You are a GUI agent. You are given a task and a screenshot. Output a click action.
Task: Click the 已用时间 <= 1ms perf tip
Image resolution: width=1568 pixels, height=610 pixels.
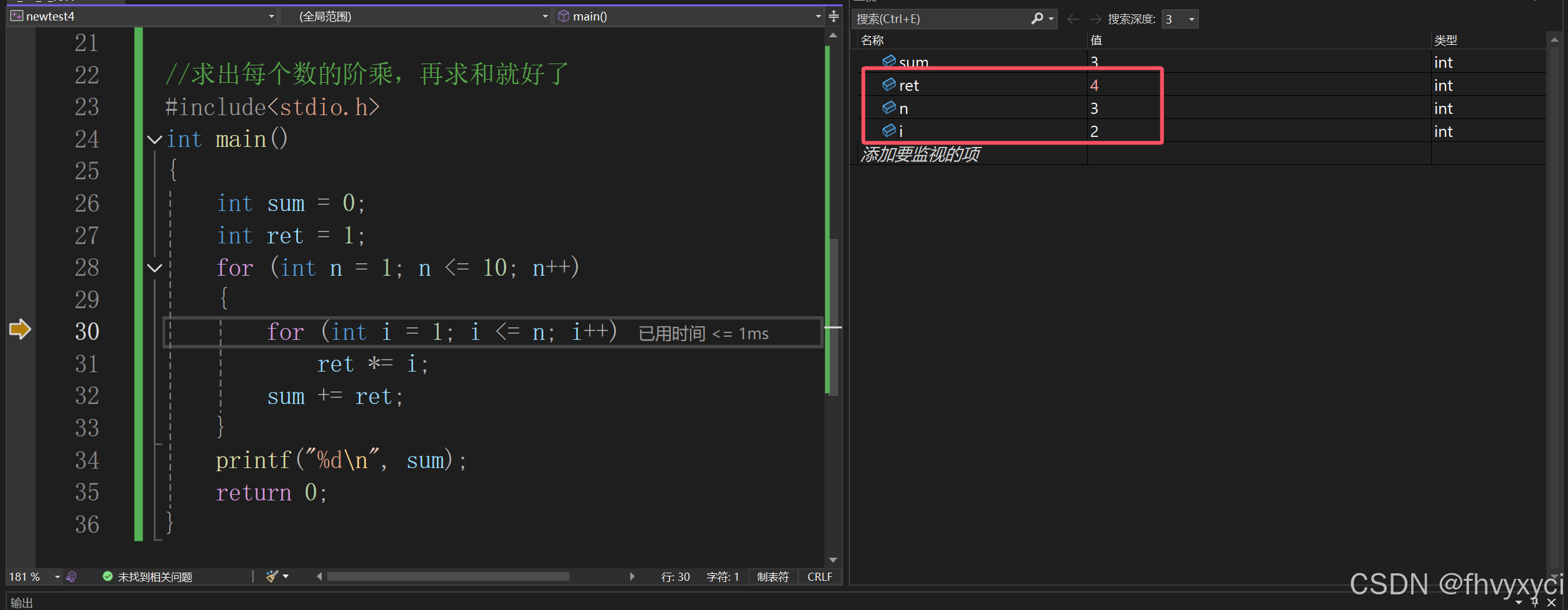[x=704, y=334]
